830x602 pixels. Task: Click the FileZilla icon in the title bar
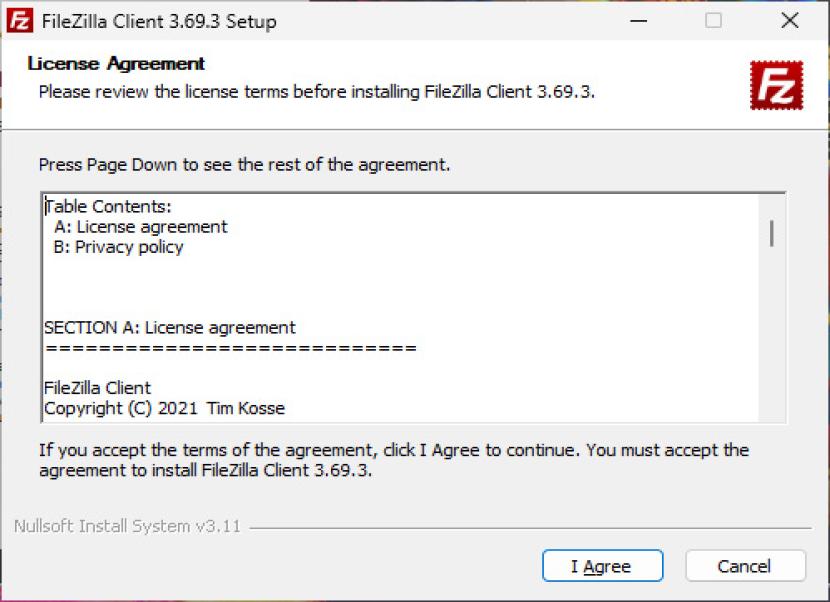pyautogui.click(x=20, y=21)
